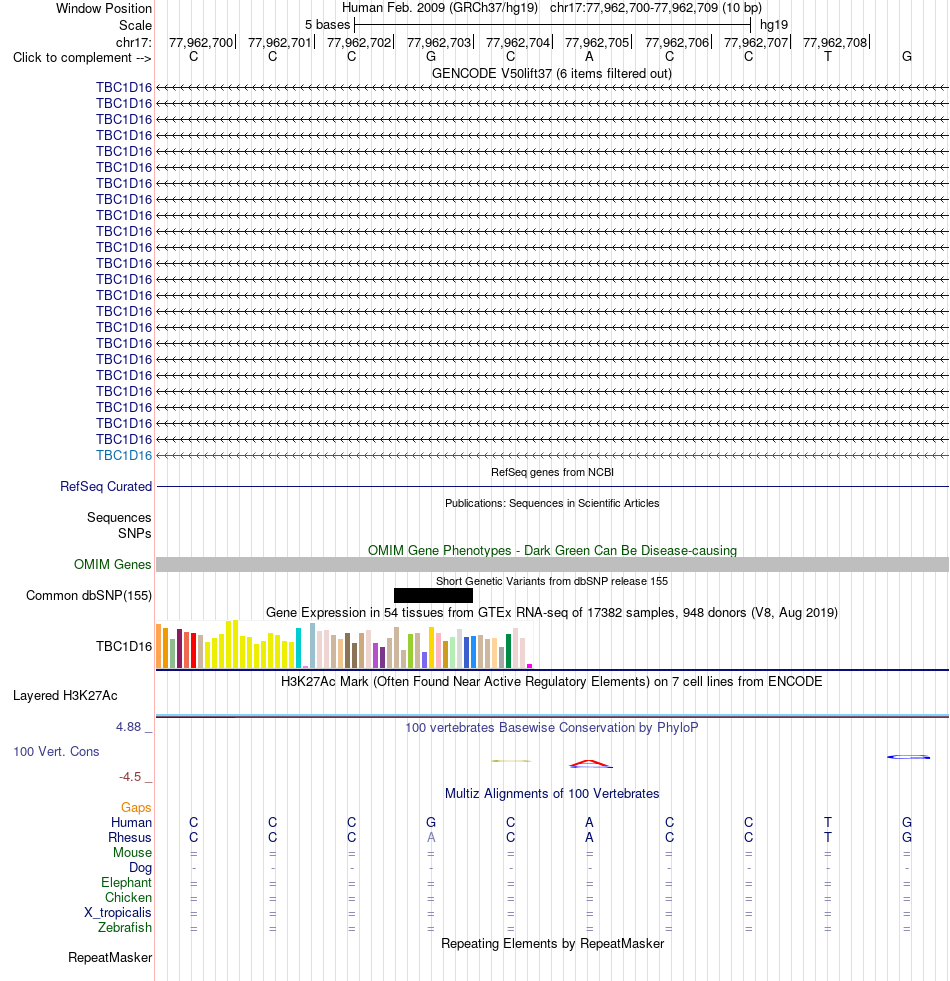Select the Window Position label
The width and height of the screenshot is (950, 981).
tap(104, 9)
